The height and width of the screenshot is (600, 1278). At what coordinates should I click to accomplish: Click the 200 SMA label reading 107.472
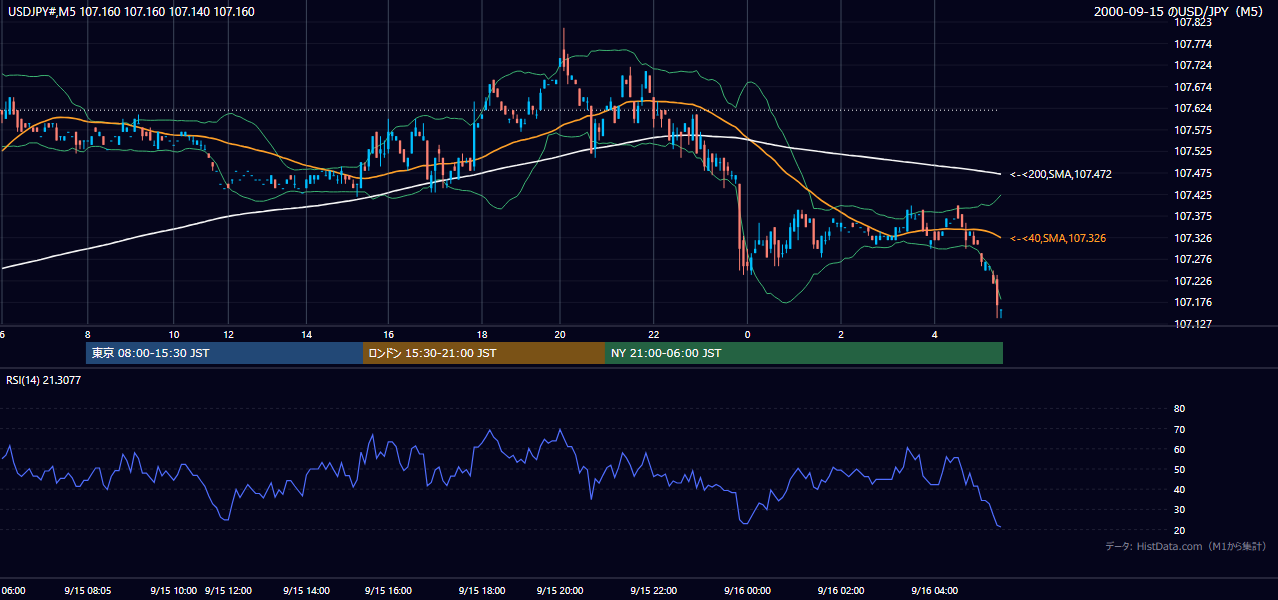(1061, 174)
